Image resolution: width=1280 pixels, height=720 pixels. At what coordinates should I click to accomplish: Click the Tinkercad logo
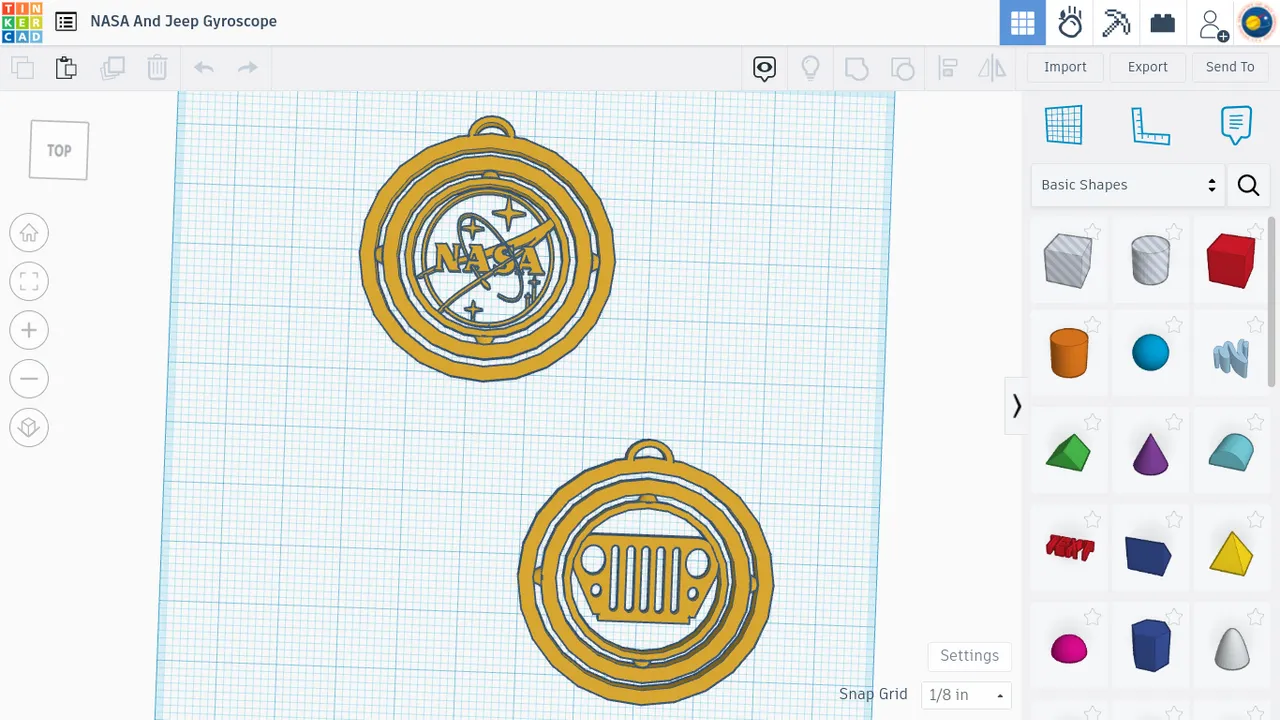coord(22,22)
